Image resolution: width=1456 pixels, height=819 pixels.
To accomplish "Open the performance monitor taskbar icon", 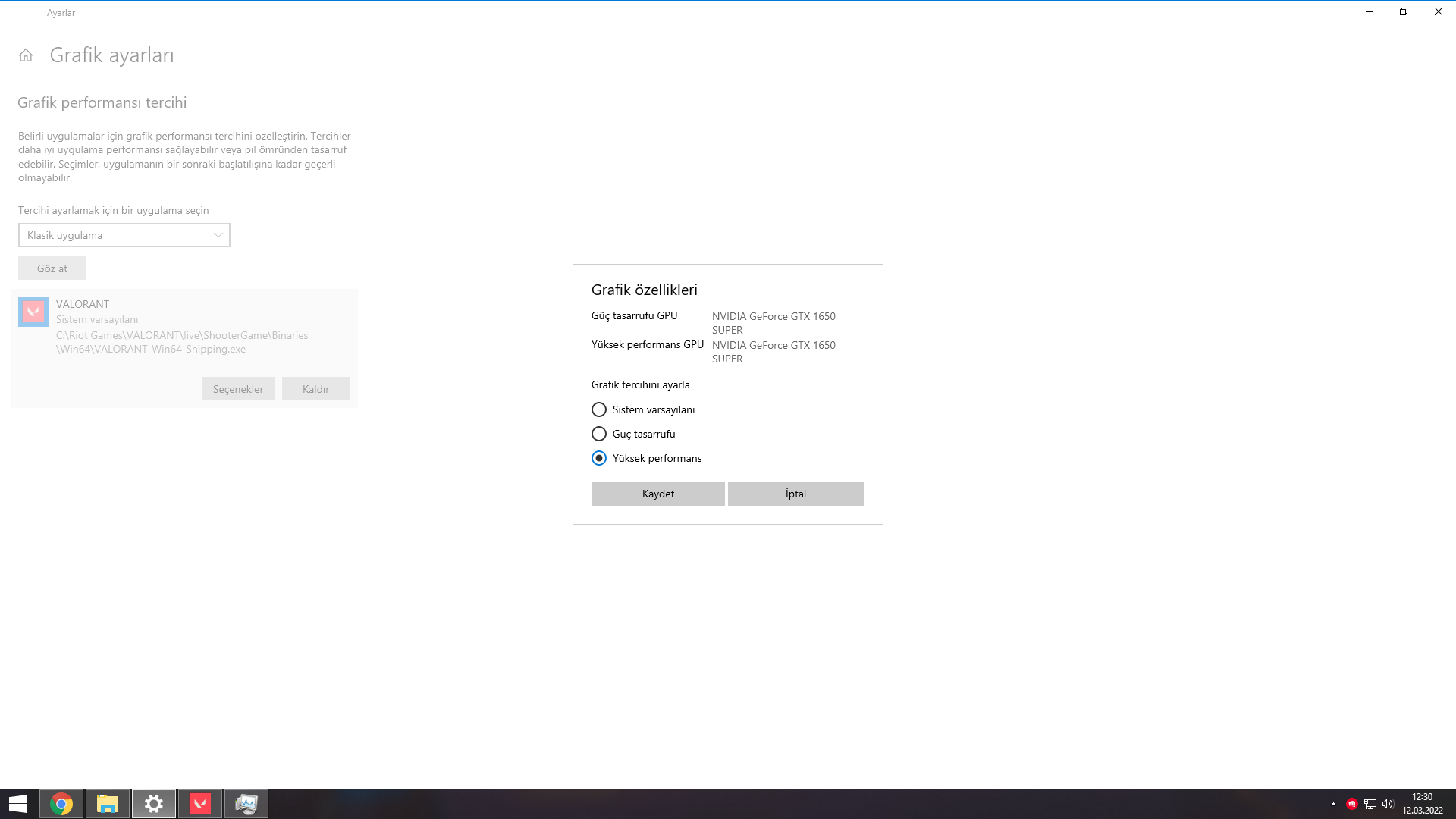I will pos(246,804).
